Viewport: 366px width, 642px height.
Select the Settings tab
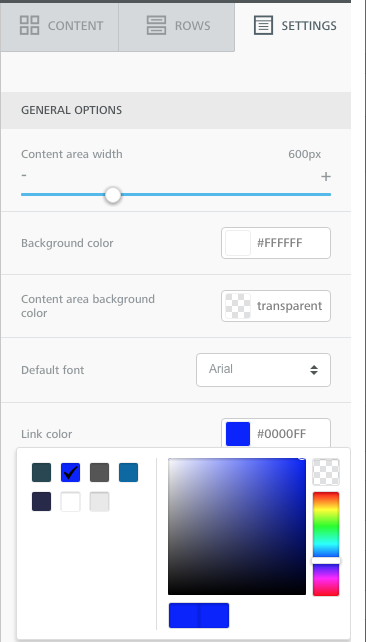[x=293, y=26]
